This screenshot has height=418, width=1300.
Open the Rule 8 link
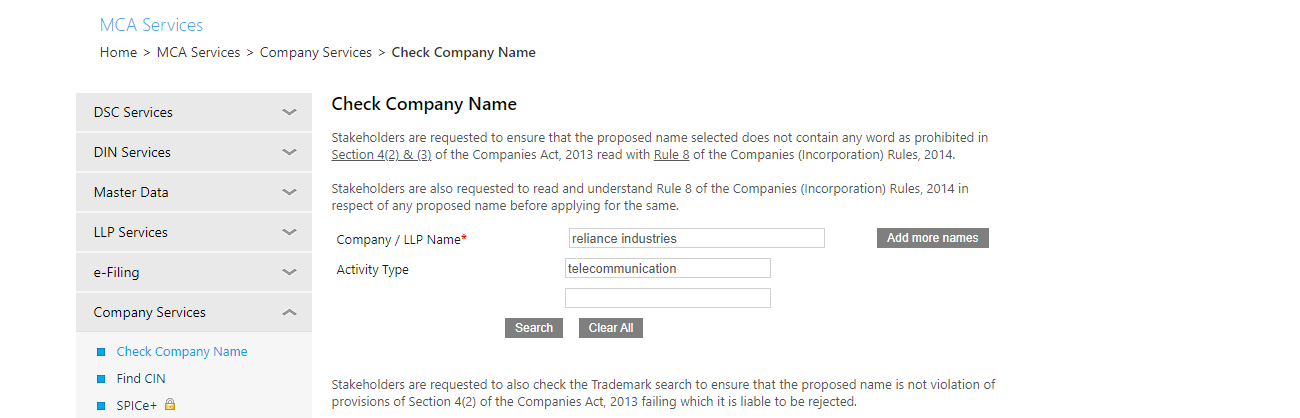[671, 155]
